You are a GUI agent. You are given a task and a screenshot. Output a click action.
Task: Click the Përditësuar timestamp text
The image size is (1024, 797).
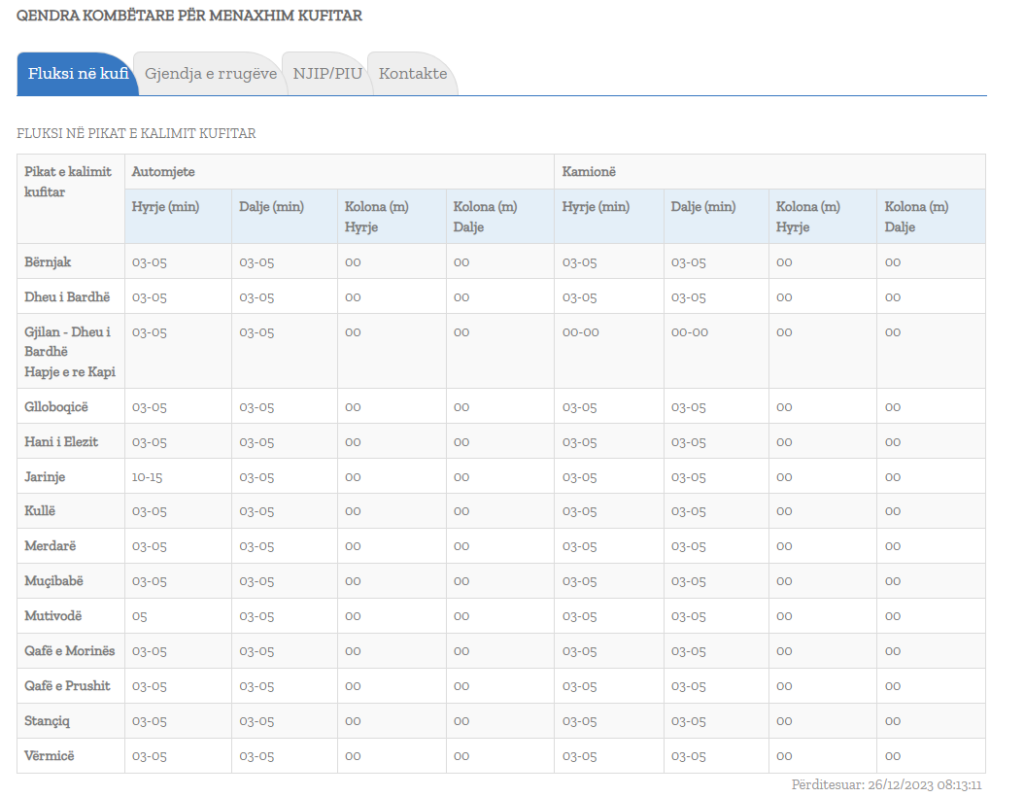click(886, 785)
